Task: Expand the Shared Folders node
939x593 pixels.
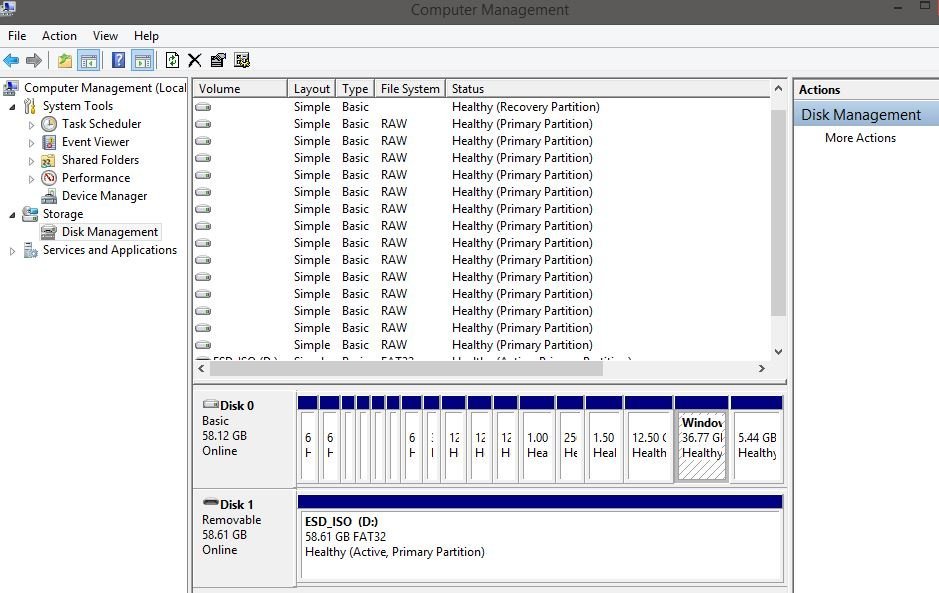Action: (31, 161)
